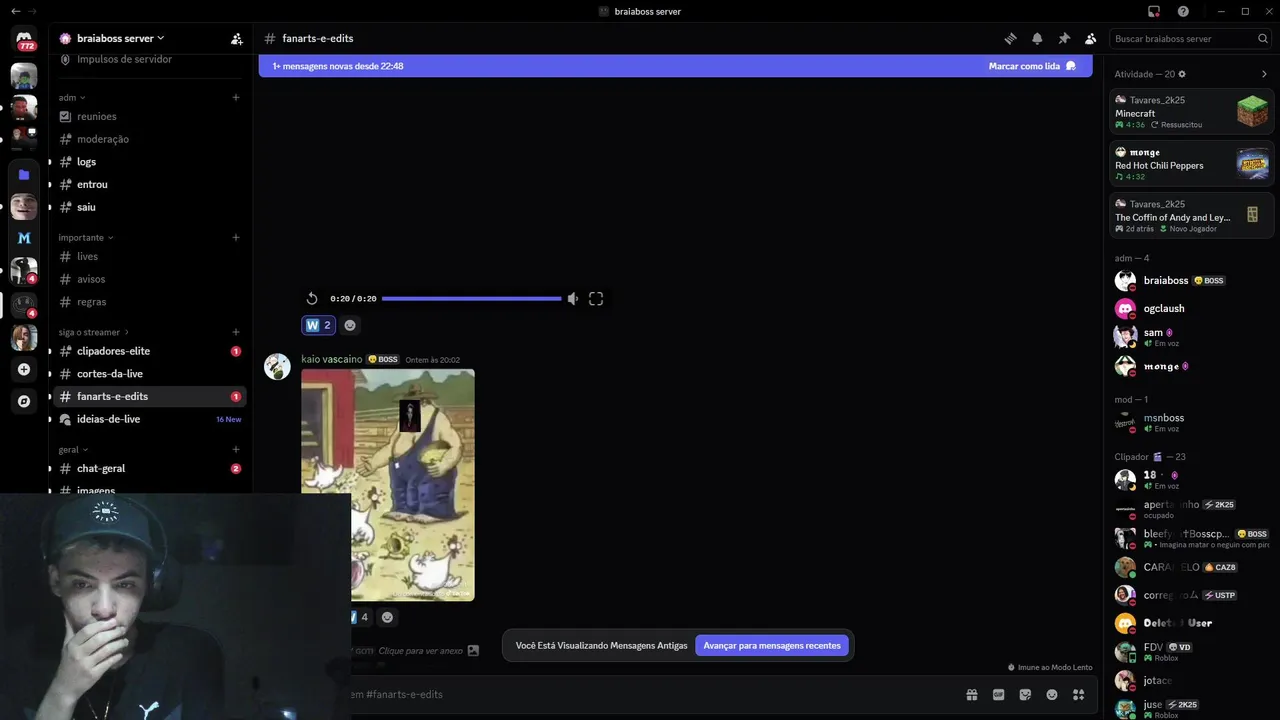Toggle member list visibility icon
Image resolution: width=1280 pixels, height=720 pixels.
coord(1091,39)
